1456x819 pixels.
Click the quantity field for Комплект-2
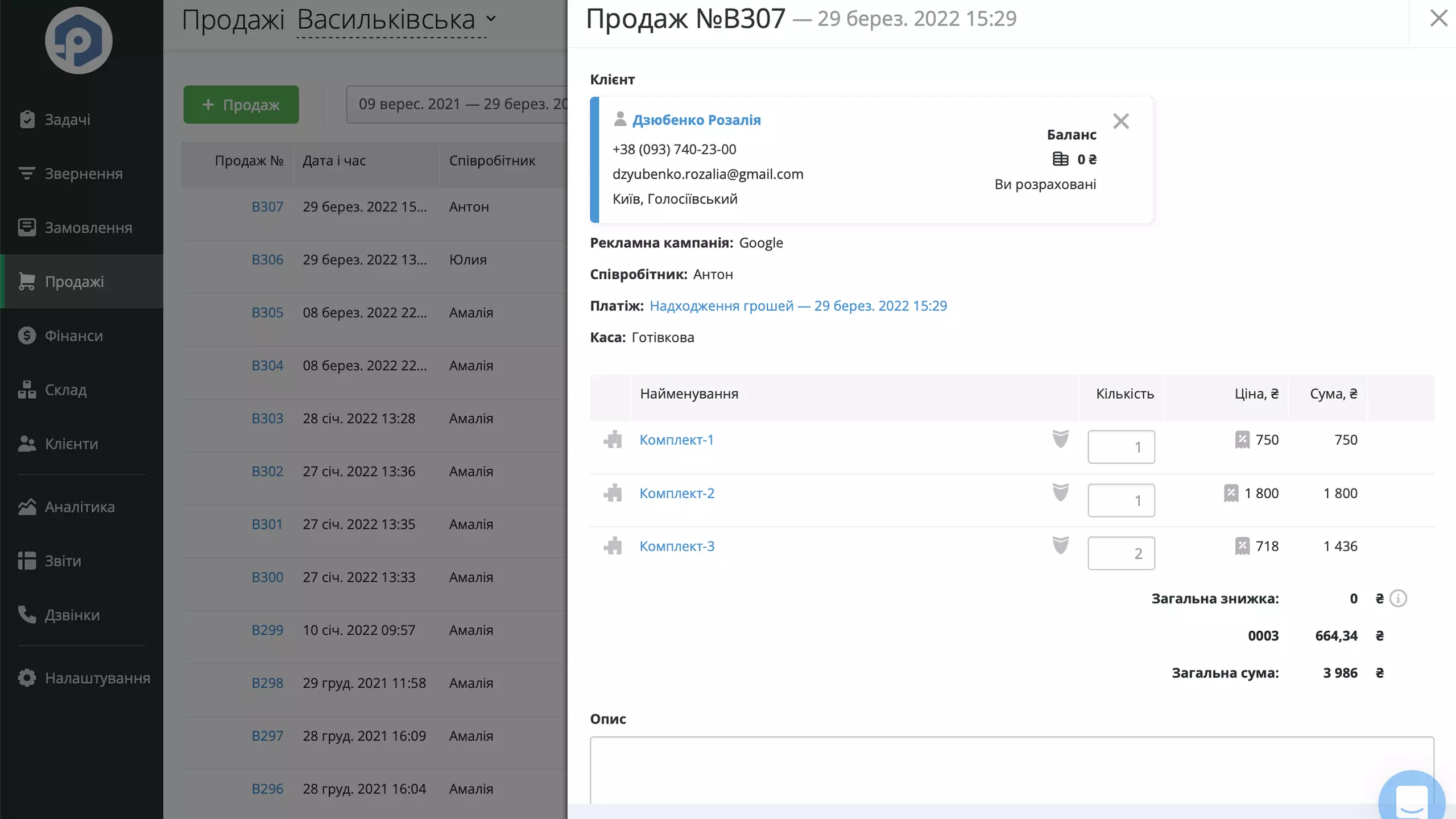point(1121,500)
